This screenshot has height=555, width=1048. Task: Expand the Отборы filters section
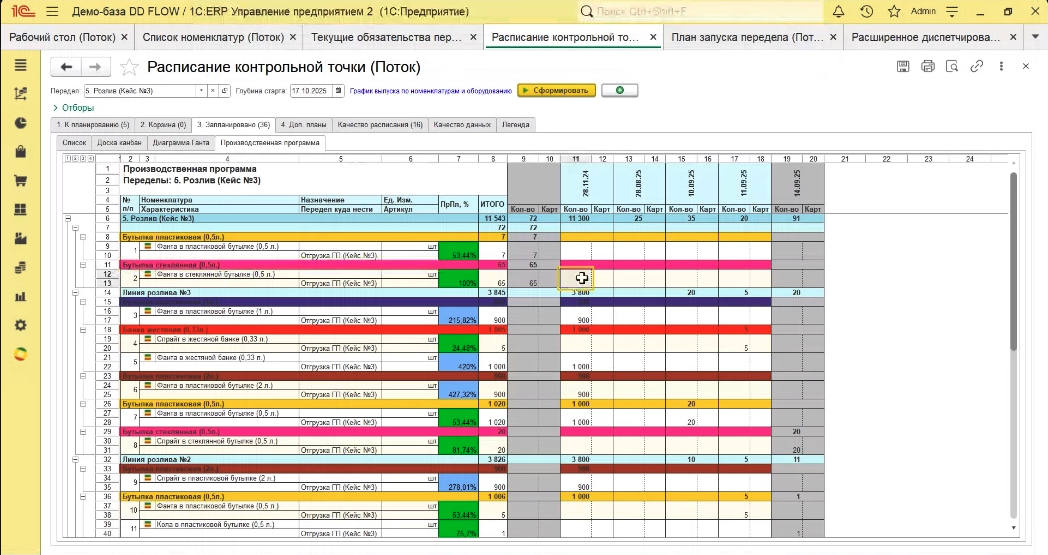72,108
